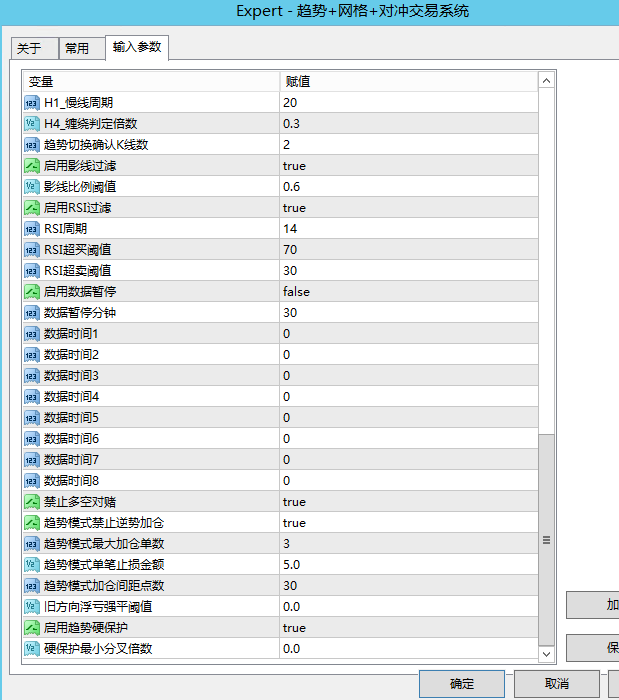The image size is (619, 700).
Task: Click the bool icon beside 启用RSI过滤
Action: point(32,208)
